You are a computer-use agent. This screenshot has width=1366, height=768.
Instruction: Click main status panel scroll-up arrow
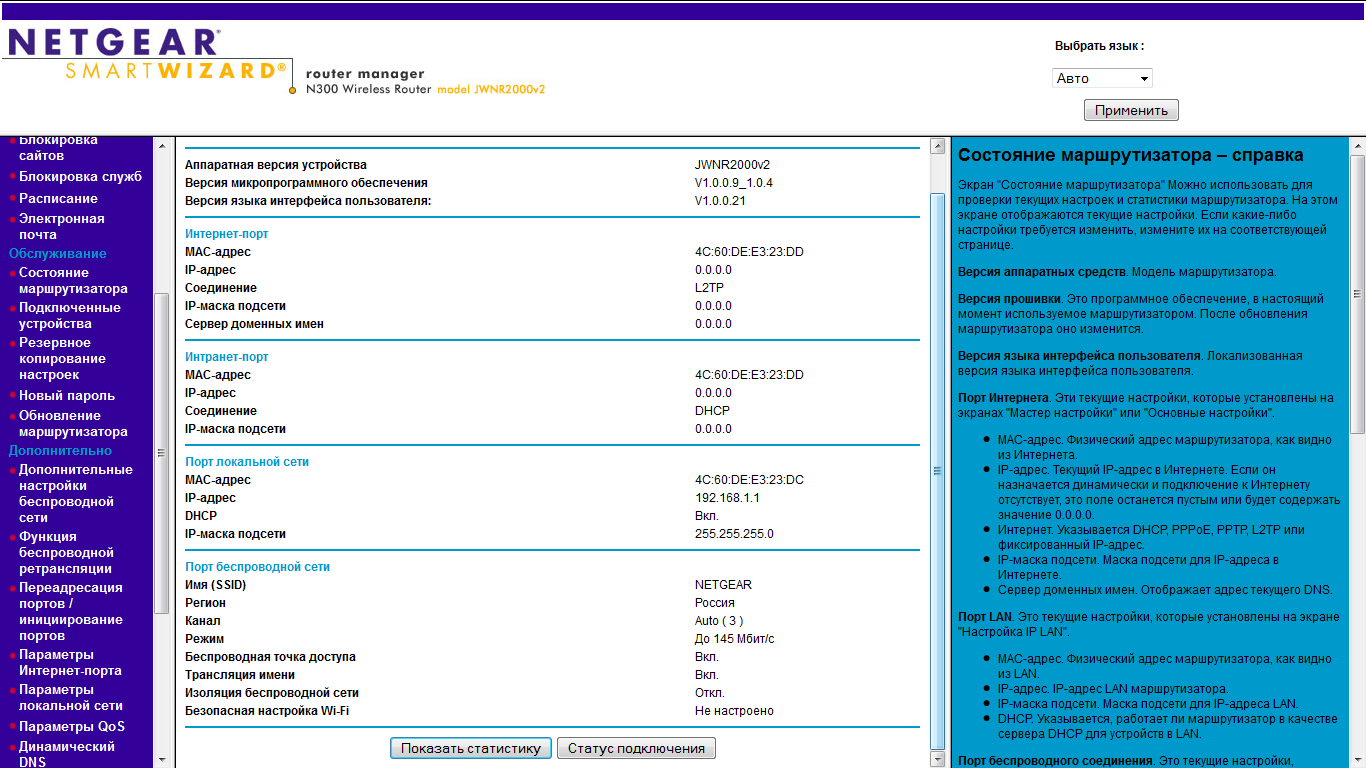[x=937, y=146]
